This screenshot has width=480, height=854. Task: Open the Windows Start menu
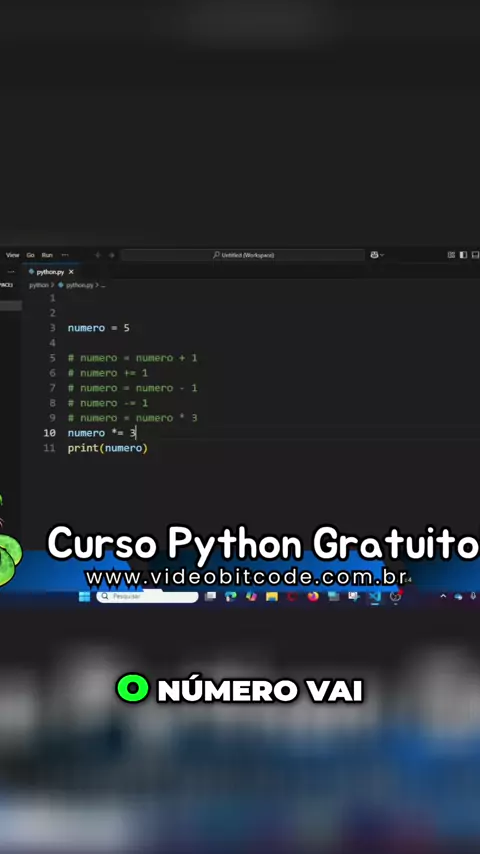coord(84,597)
